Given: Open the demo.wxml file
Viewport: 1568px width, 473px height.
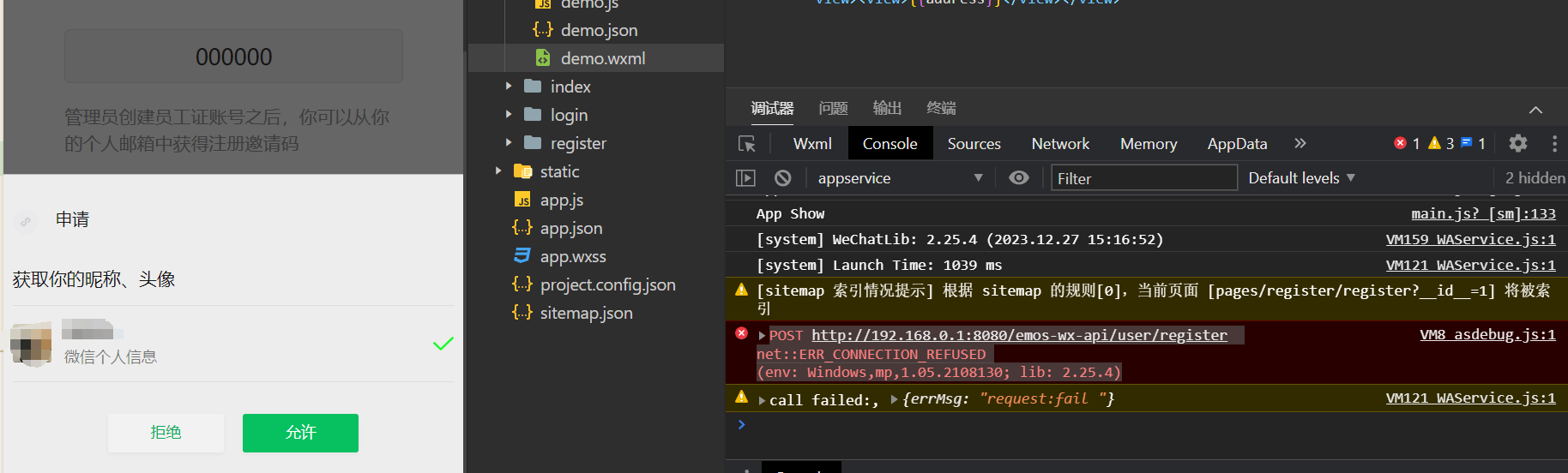Looking at the screenshot, I should tap(602, 58).
